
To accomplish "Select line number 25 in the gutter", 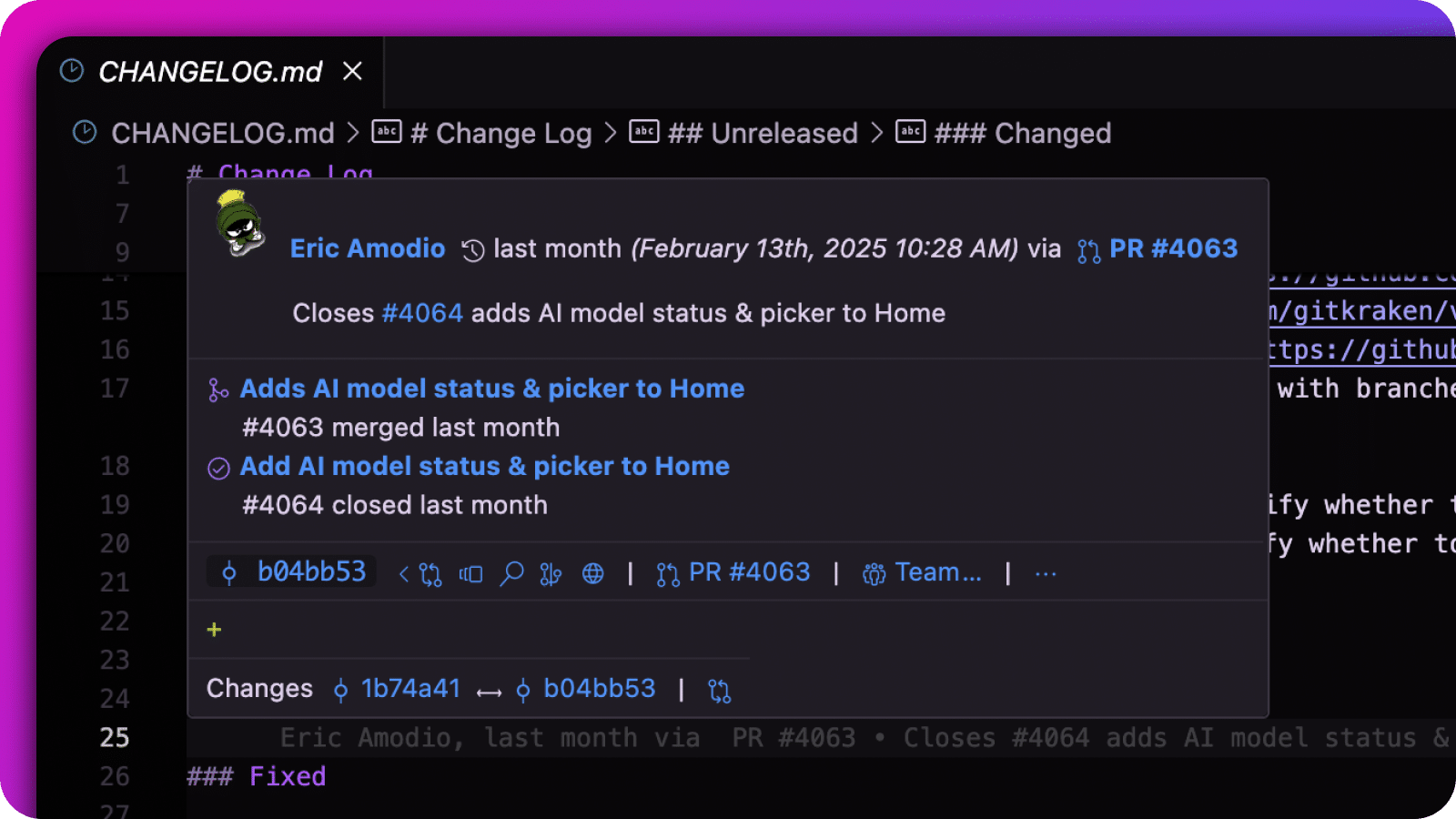I will (115, 738).
